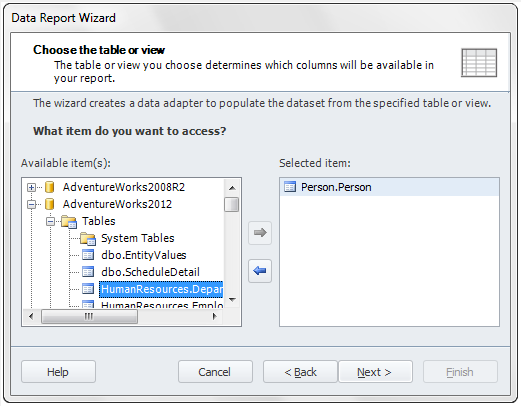Screen dimensions: 521x406
Task: Remove selected item with left arrow button
Action: click(260, 271)
